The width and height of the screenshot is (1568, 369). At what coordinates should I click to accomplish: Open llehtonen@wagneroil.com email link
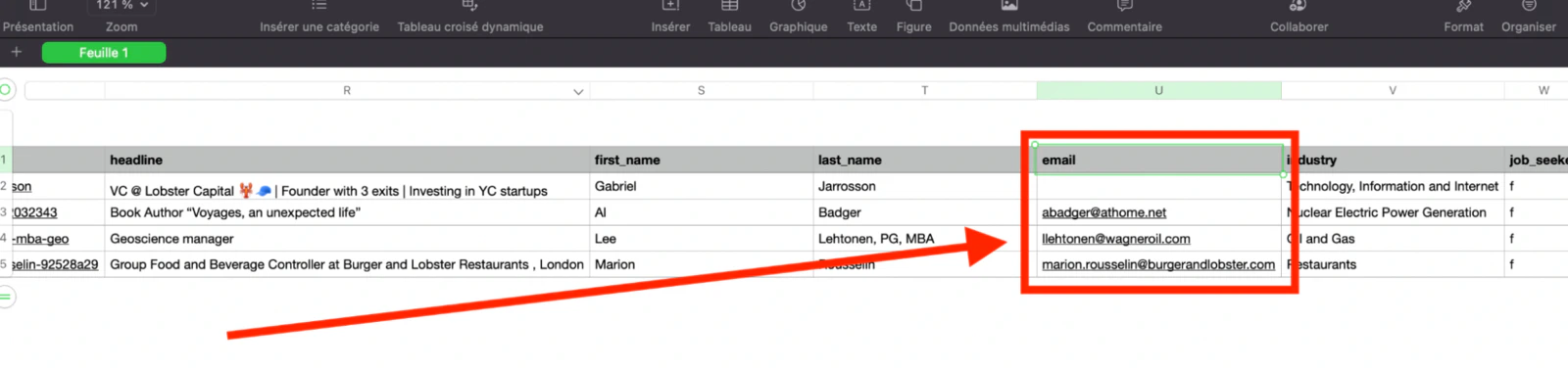1115,239
